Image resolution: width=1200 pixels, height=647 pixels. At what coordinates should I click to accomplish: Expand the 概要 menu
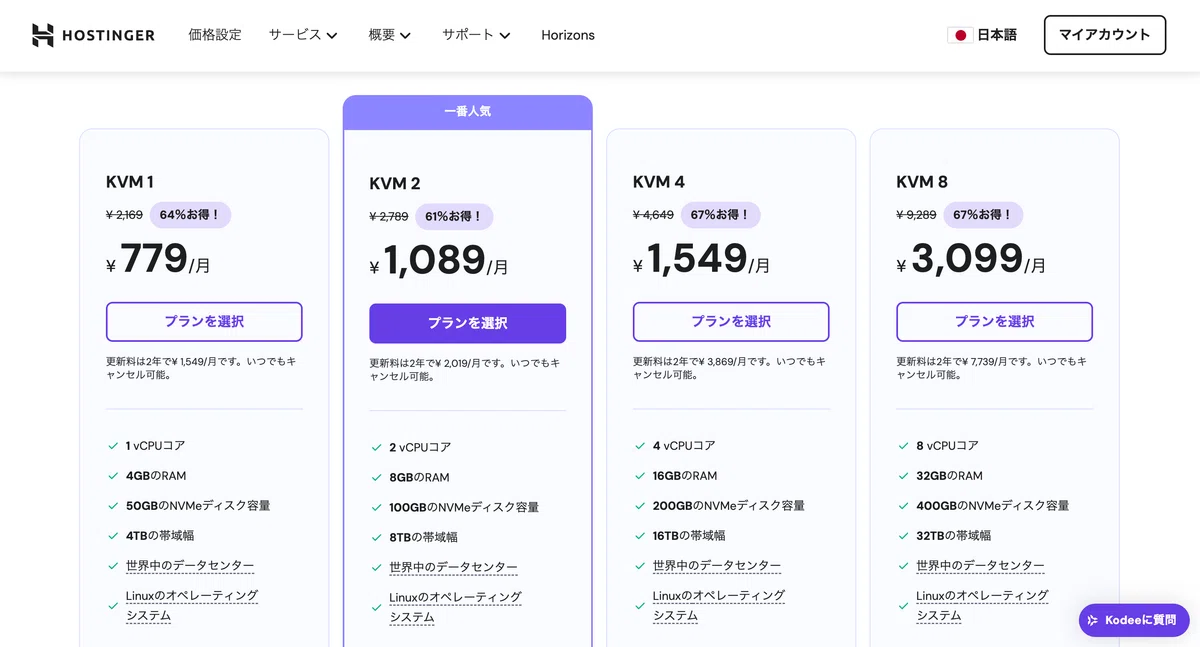pos(390,35)
